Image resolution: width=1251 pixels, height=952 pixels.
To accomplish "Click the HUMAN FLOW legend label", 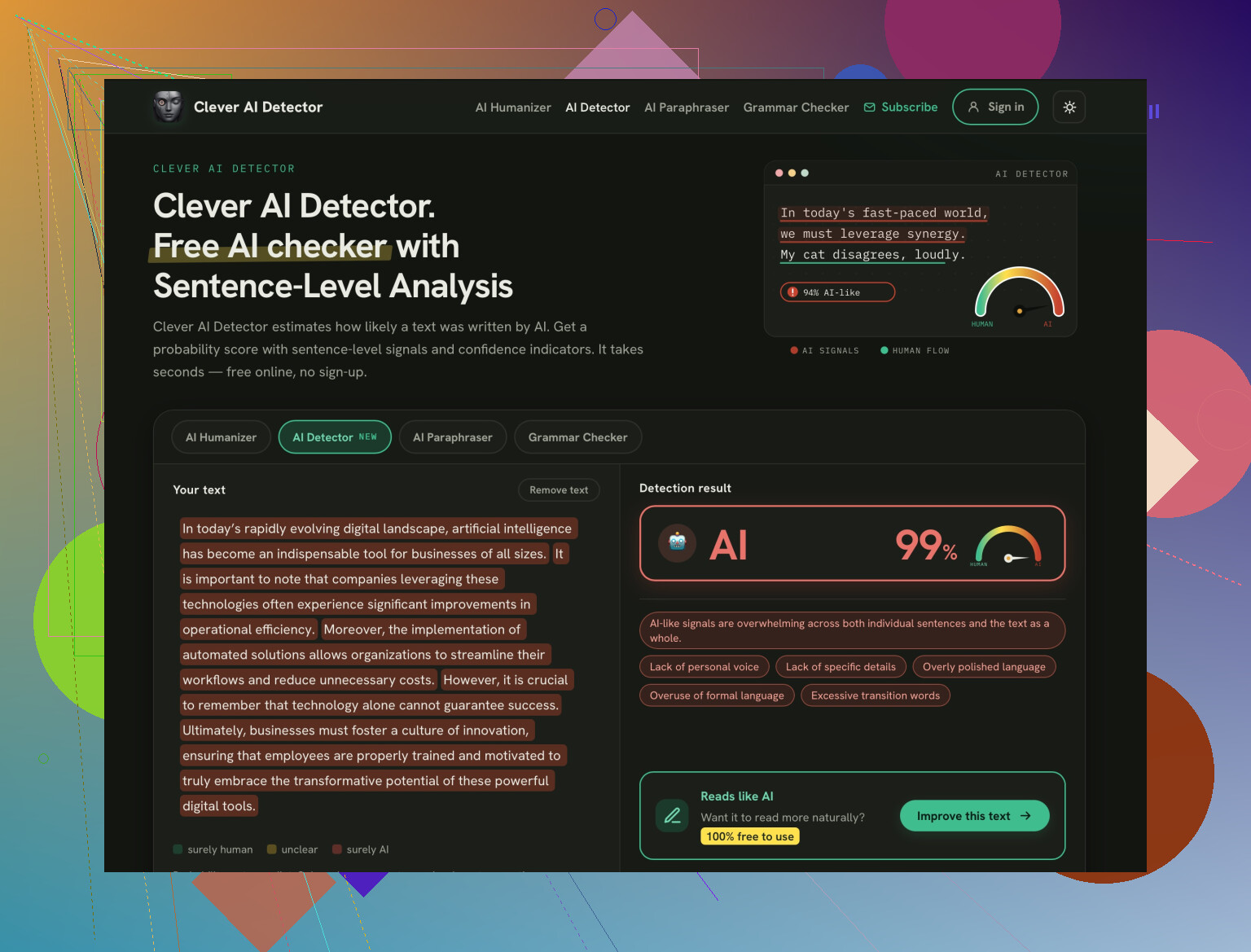I will point(920,351).
